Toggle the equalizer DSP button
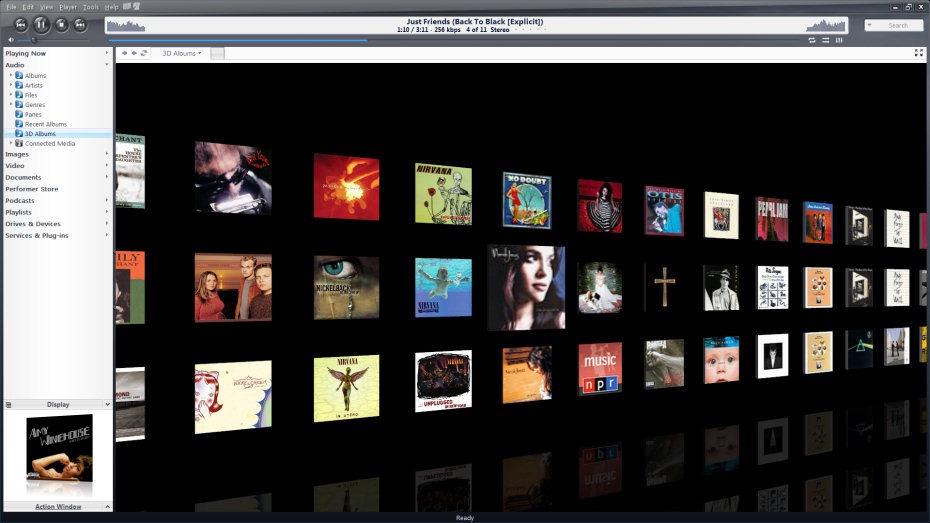 click(840, 40)
